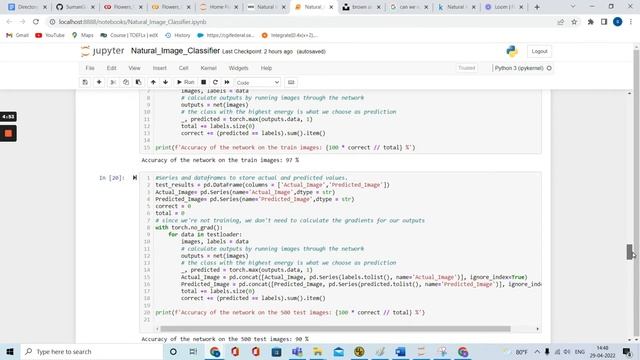The image size is (640, 360).
Task: Restart the kernel with circular arrow icon
Action: [215, 82]
